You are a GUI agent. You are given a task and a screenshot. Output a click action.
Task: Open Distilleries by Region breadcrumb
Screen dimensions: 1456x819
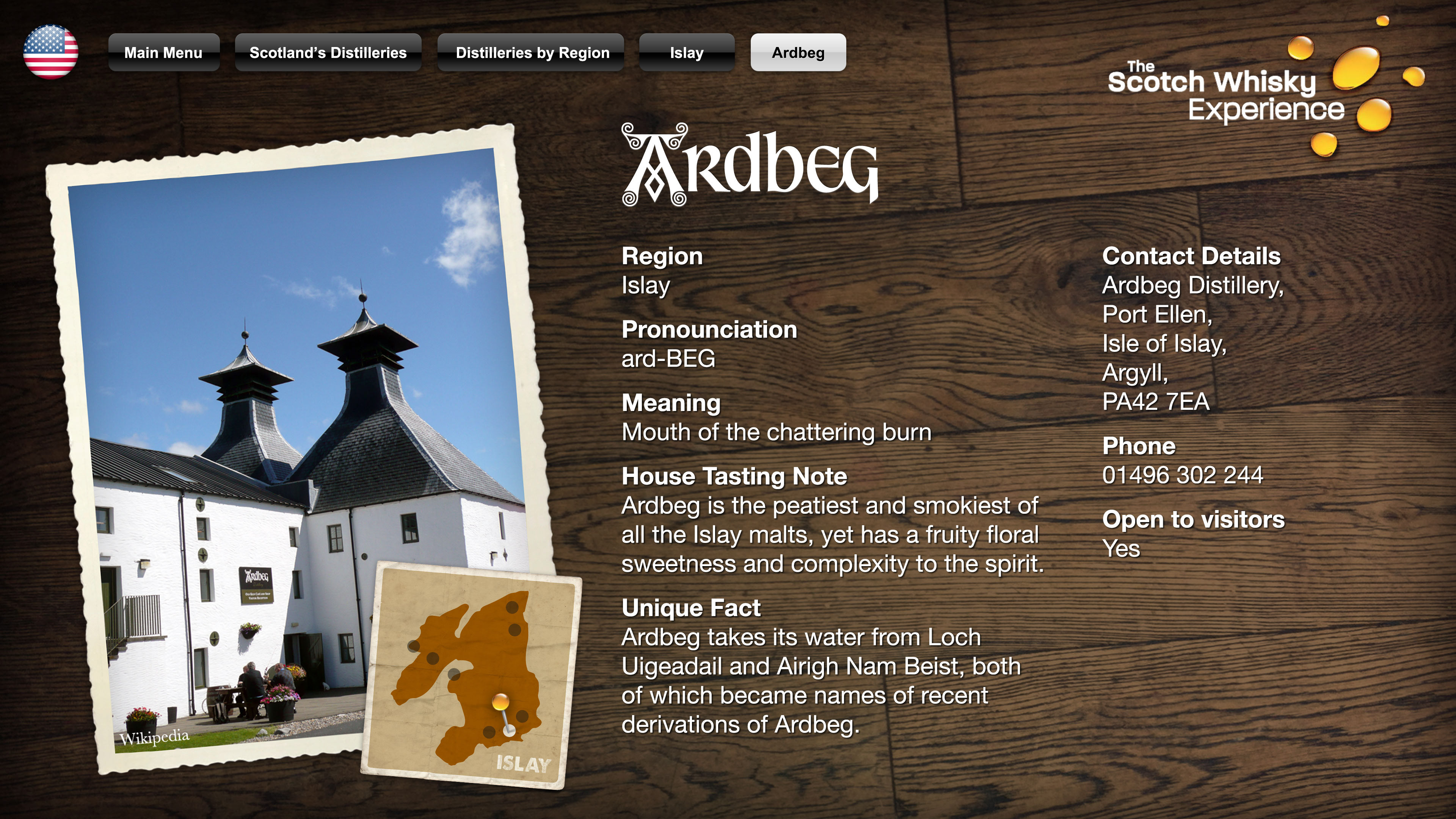pos(532,53)
